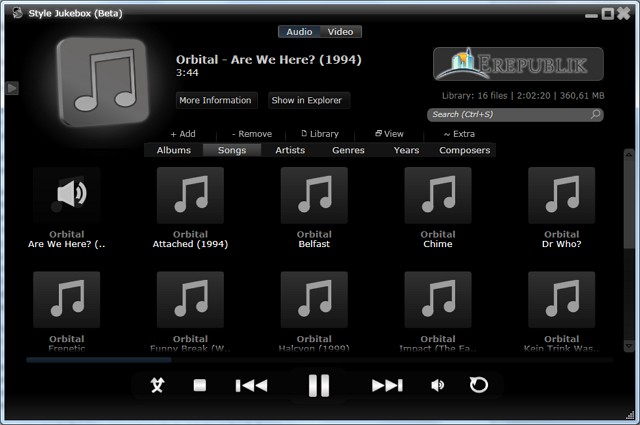The image size is (640, 425).
Task: Click scrollbar up arrow in song list
Action: point(629,154)
